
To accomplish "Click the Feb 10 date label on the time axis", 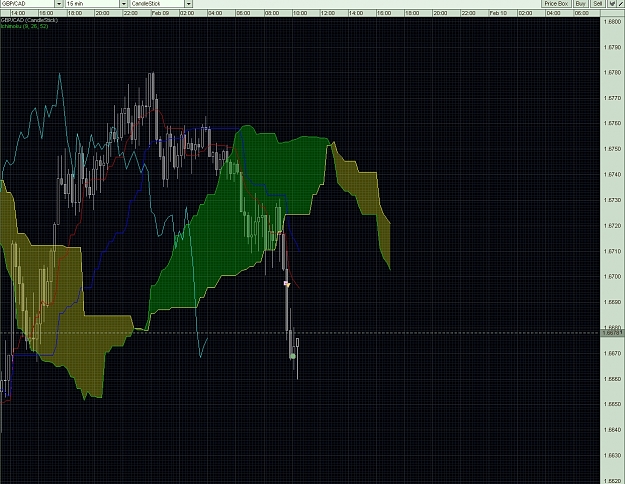I will click(498, 13).
